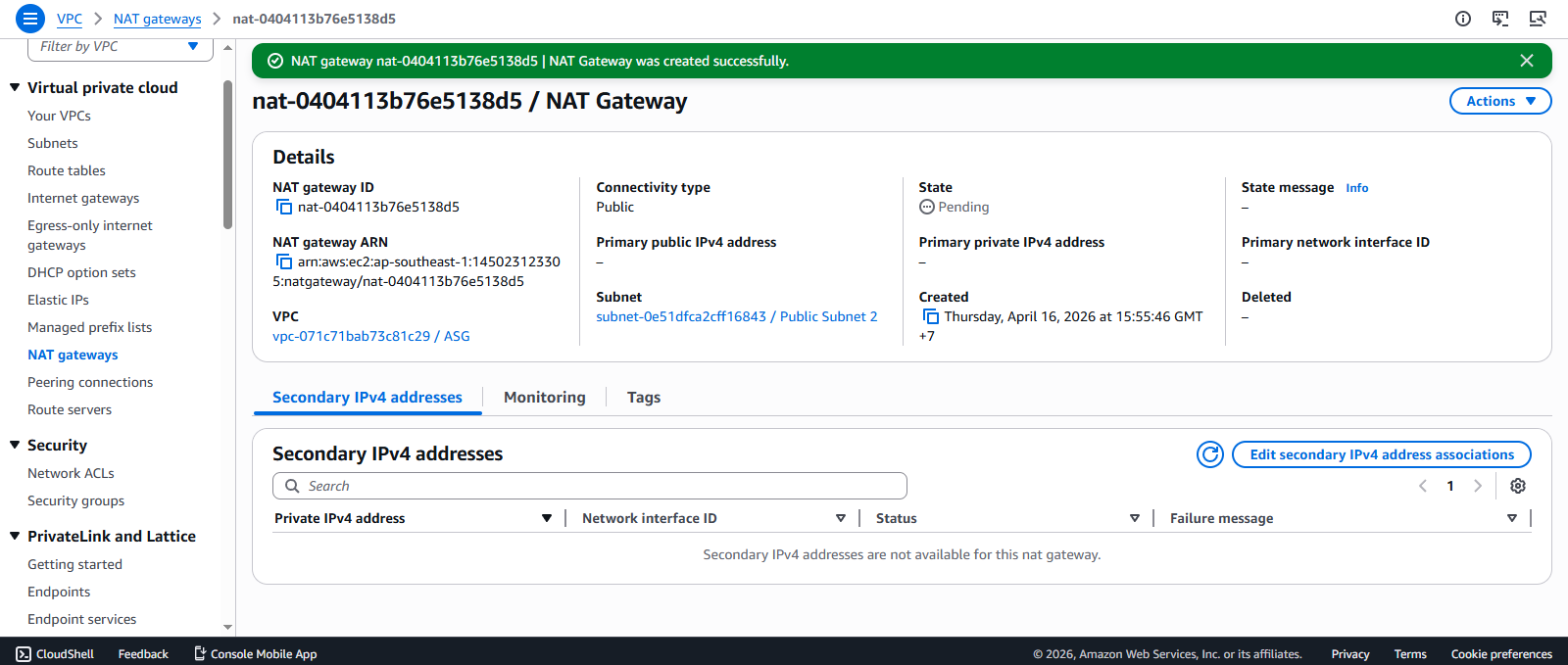The image size is (1568, 665).
Task: Click the success check icon in banner
Action: (275, 61)
